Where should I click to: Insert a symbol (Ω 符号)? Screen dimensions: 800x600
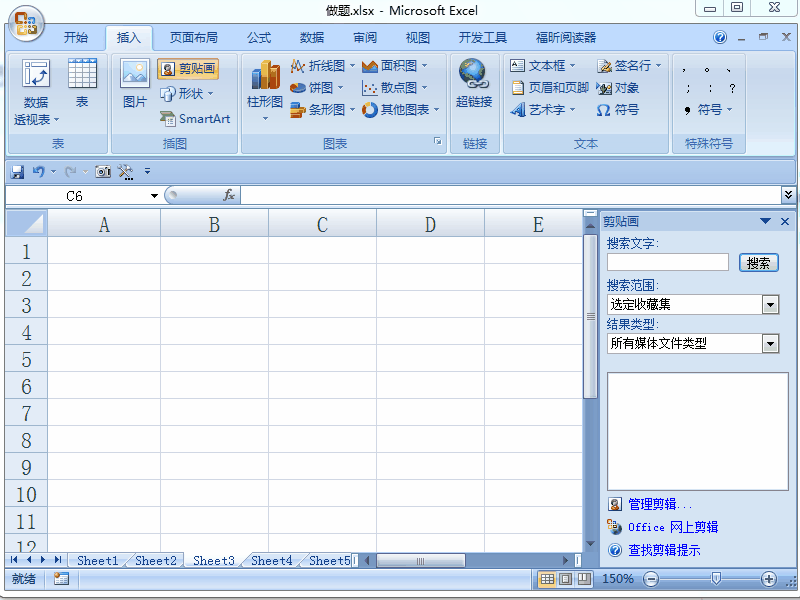(617, 110)
